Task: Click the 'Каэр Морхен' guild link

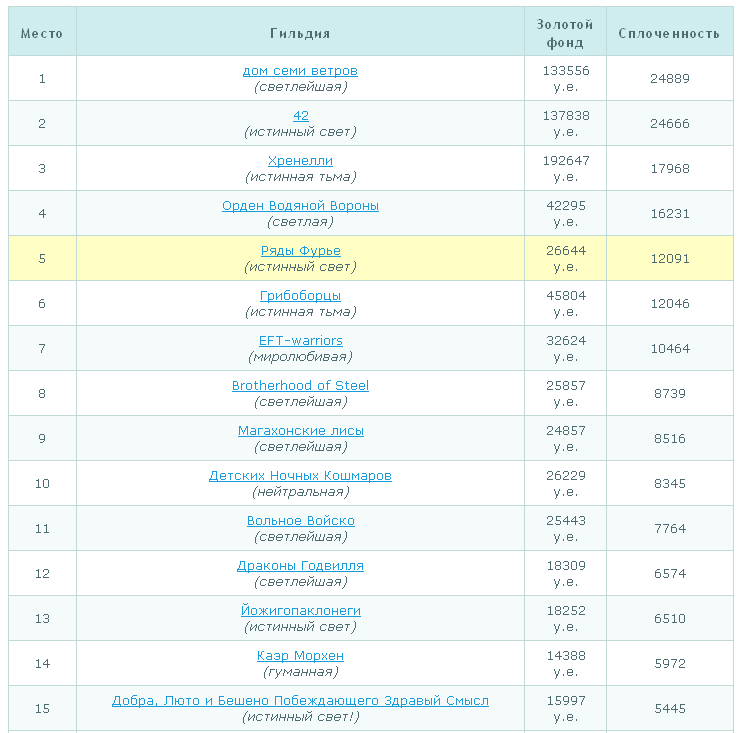Action: pos(300,656)
